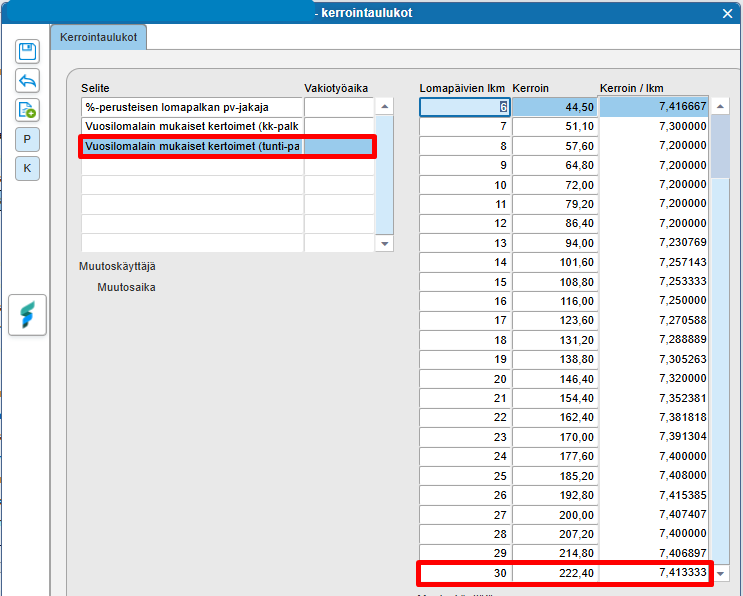Close the kerrointaulukot window
This screenshot has height=596, width=743.
[728, 13]
